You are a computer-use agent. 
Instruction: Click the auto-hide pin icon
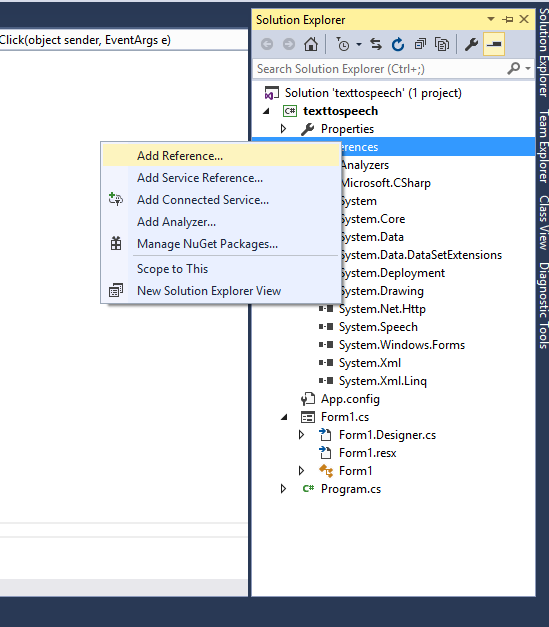click(507, 19)
